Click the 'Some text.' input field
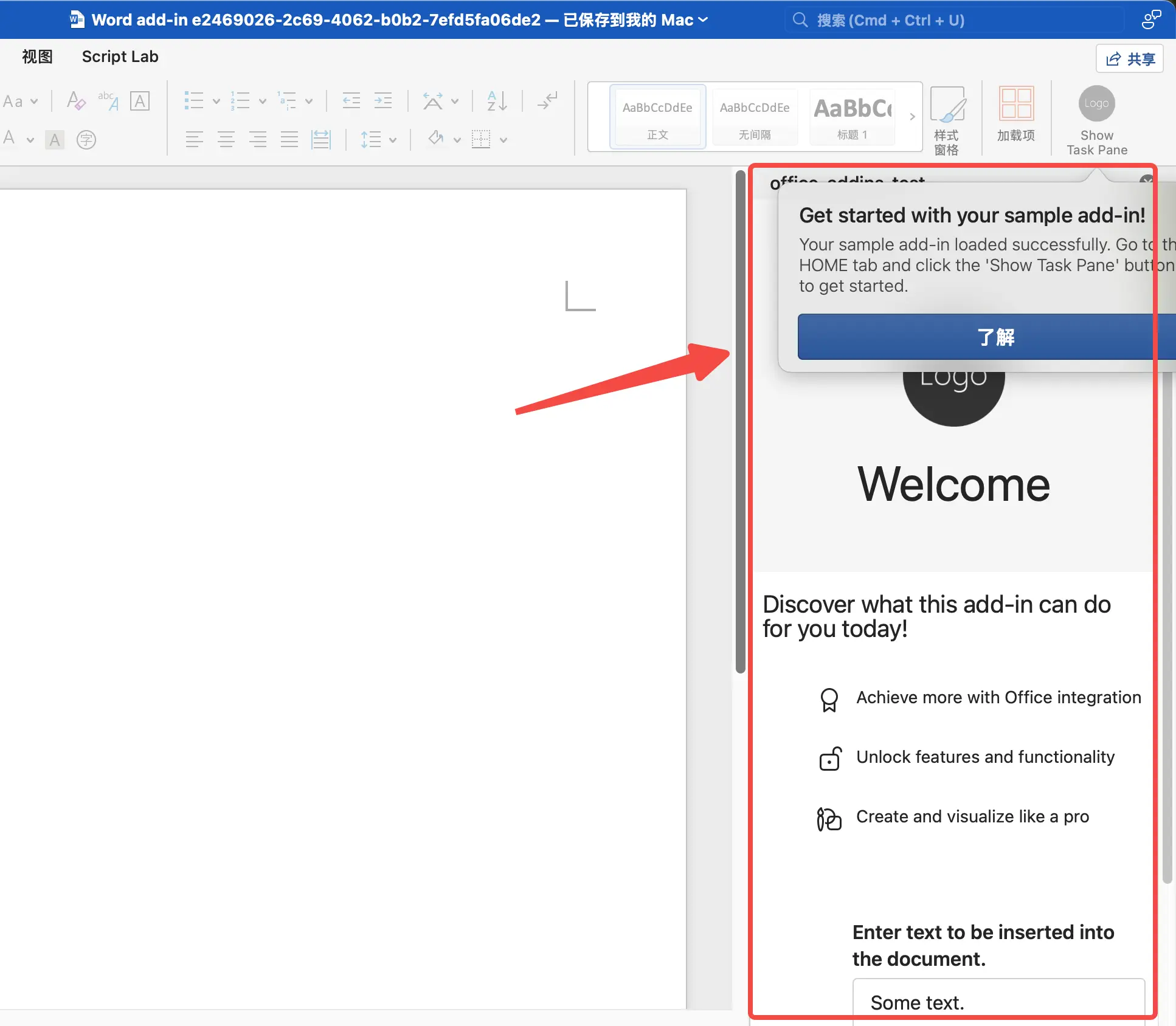Image resolution: width=1176 pixels, height=1026 pixels. point(997,1001)
